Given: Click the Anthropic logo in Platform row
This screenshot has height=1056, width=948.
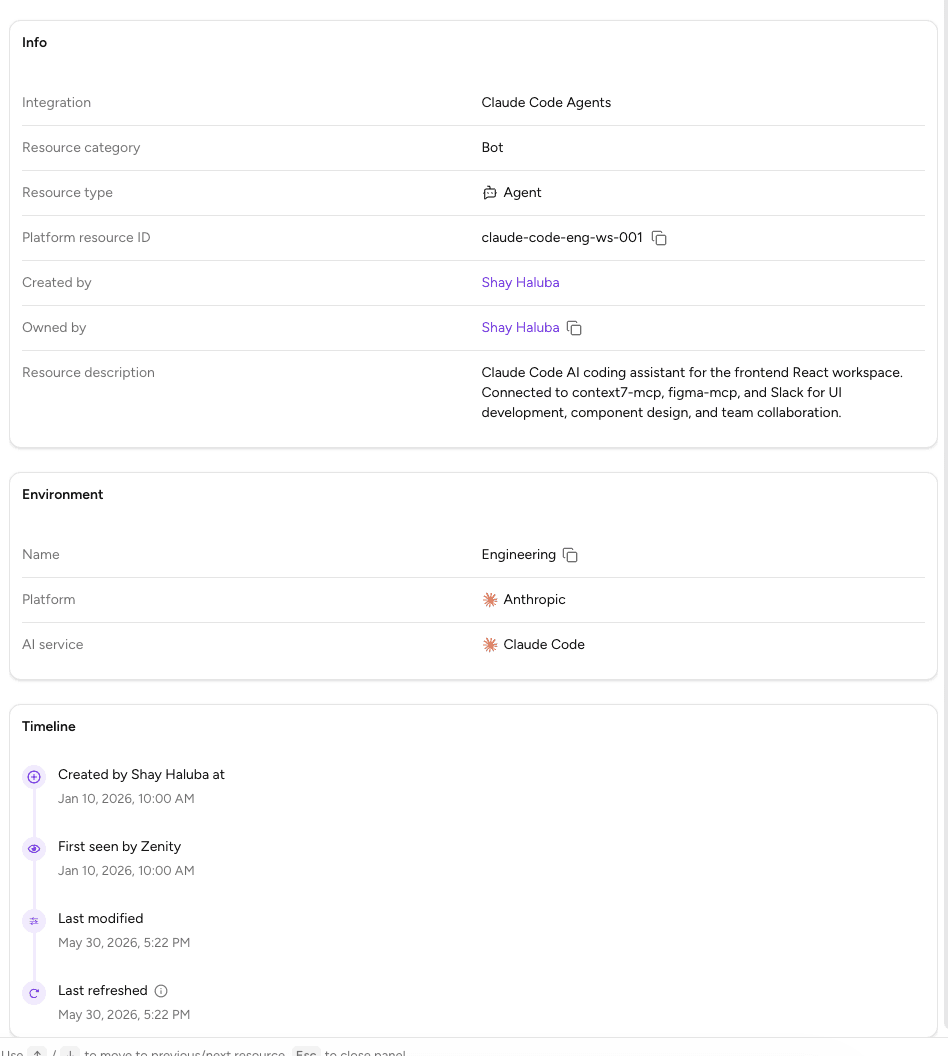Looking at the screenshot, I should [489, 599].
